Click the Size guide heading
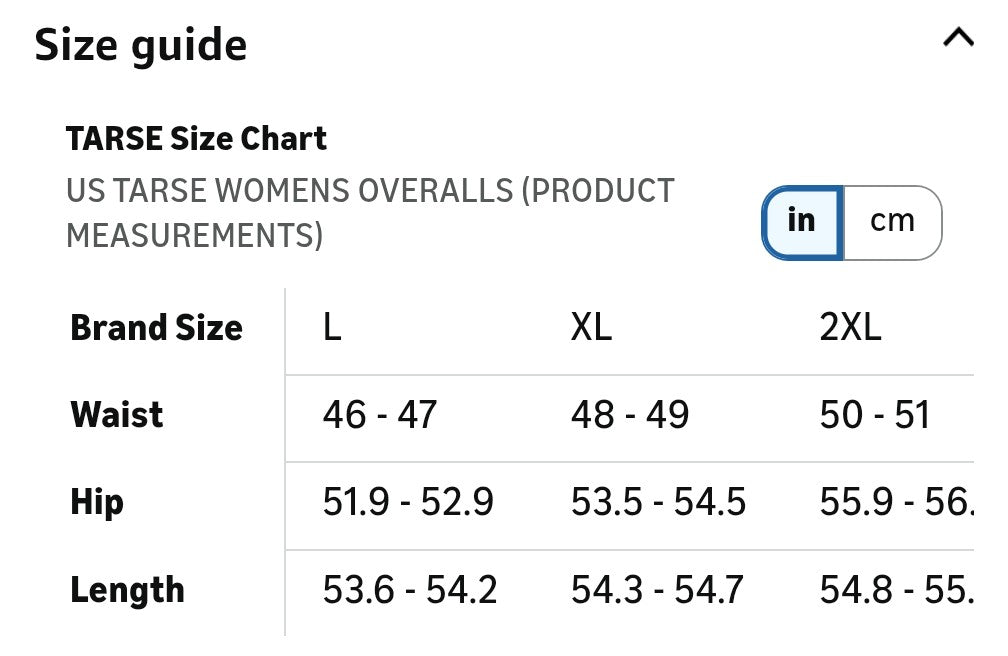This screenshot has height=656, width=1008. (x=141, y=46)
